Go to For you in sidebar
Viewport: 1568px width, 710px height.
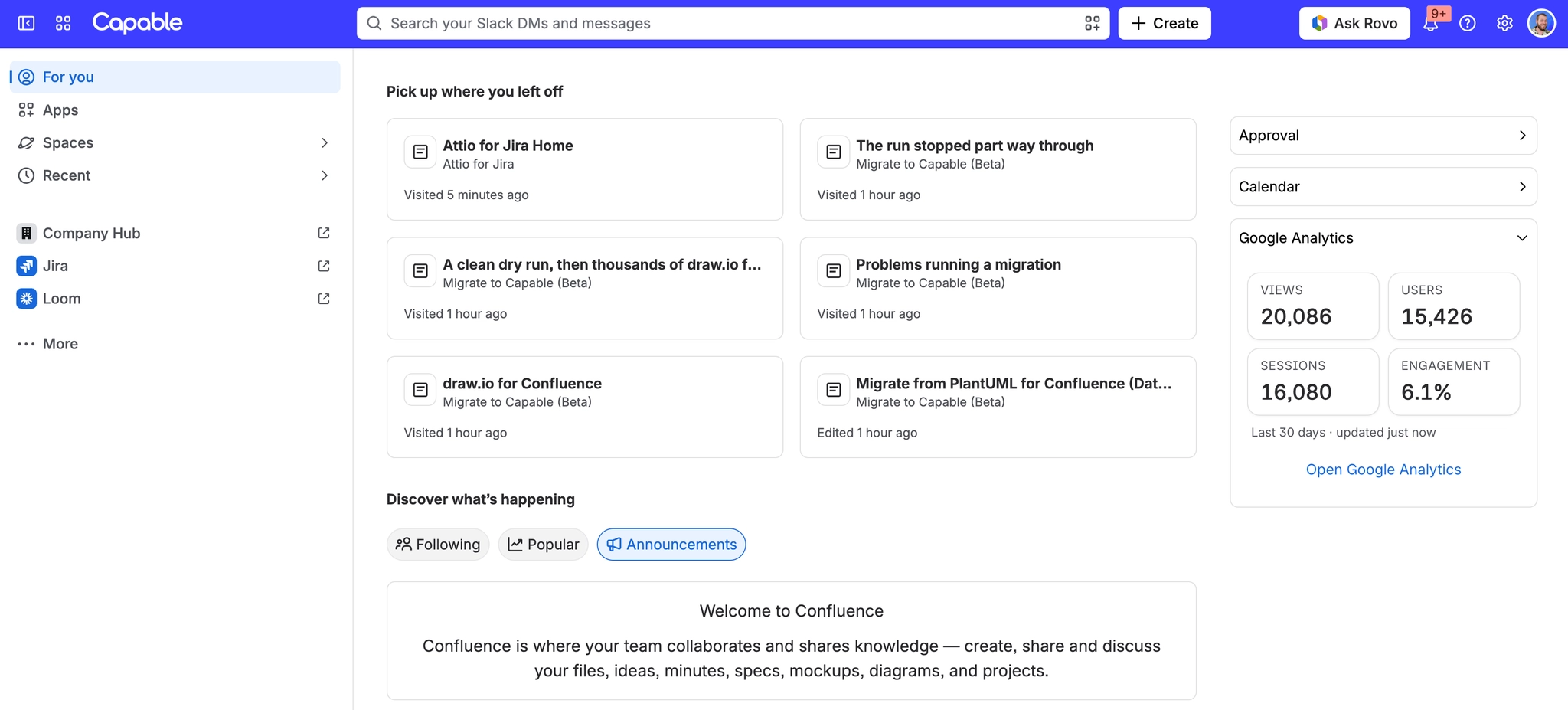tap(175, 77)
